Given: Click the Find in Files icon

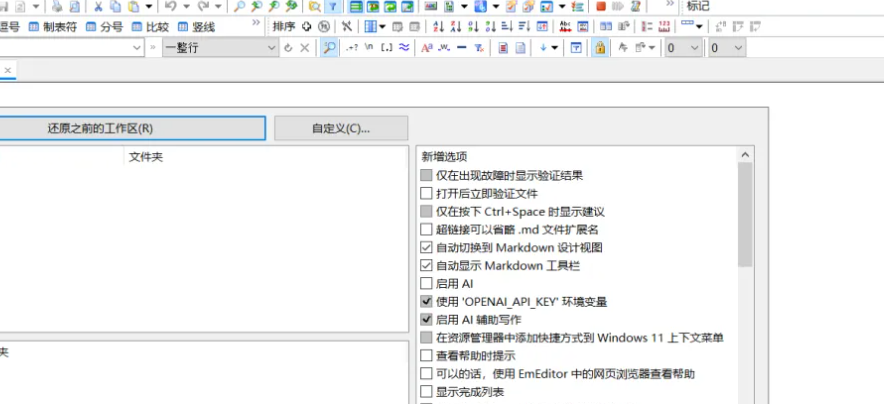Looking at the screenshot, I should tap(315, 7).
